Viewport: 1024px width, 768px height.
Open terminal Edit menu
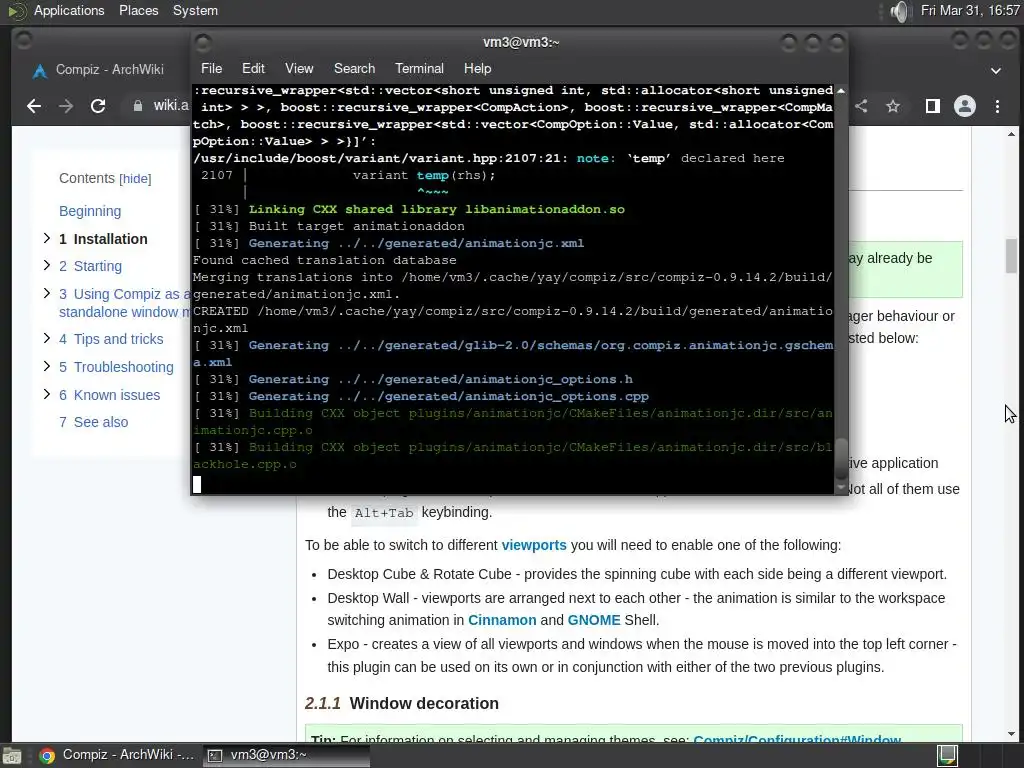[x=253, y=69]
